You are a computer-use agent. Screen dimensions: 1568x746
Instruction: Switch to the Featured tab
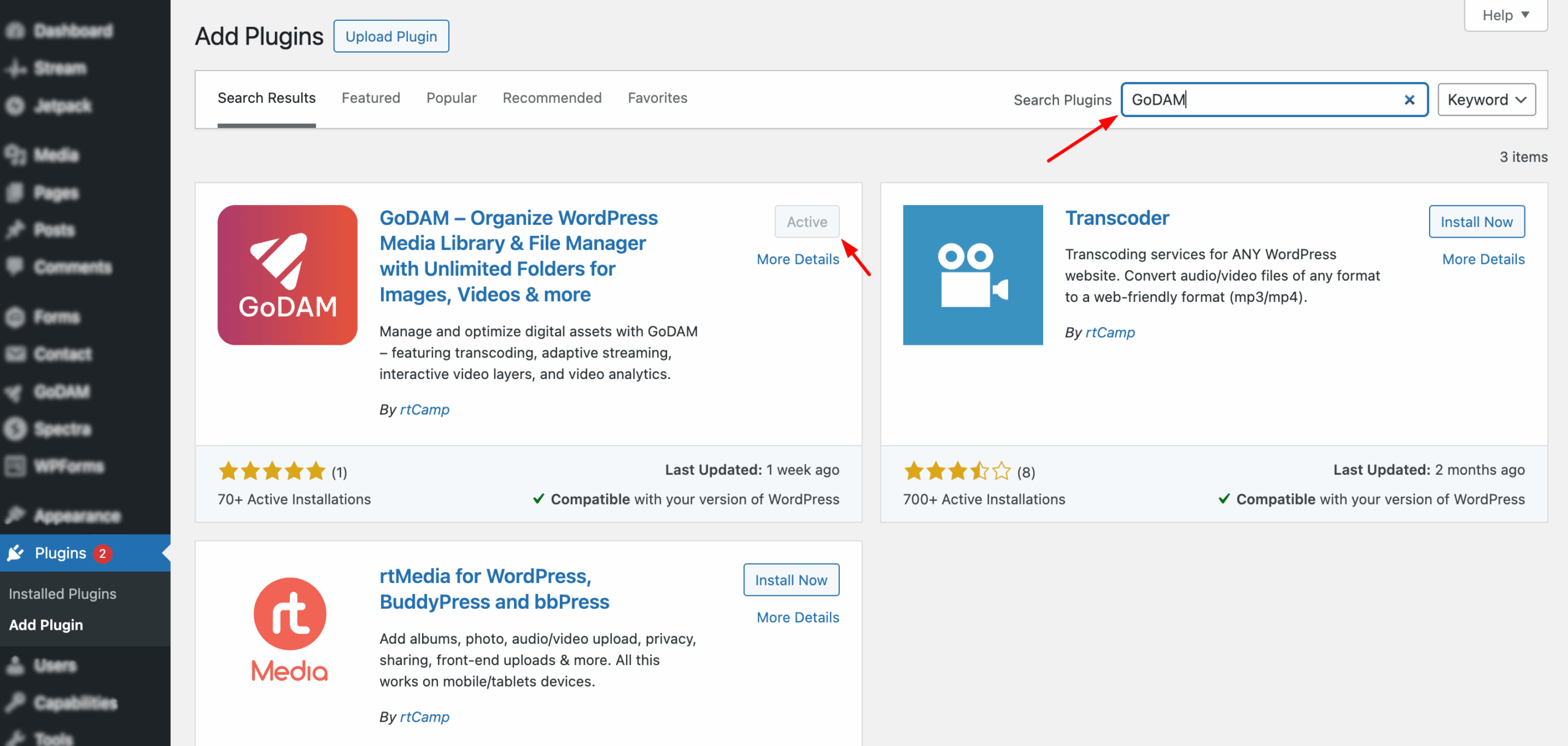371,98
